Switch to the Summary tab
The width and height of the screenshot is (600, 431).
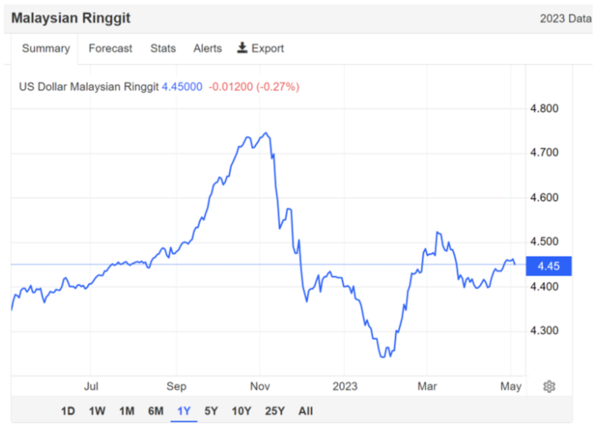coord(46,48)
